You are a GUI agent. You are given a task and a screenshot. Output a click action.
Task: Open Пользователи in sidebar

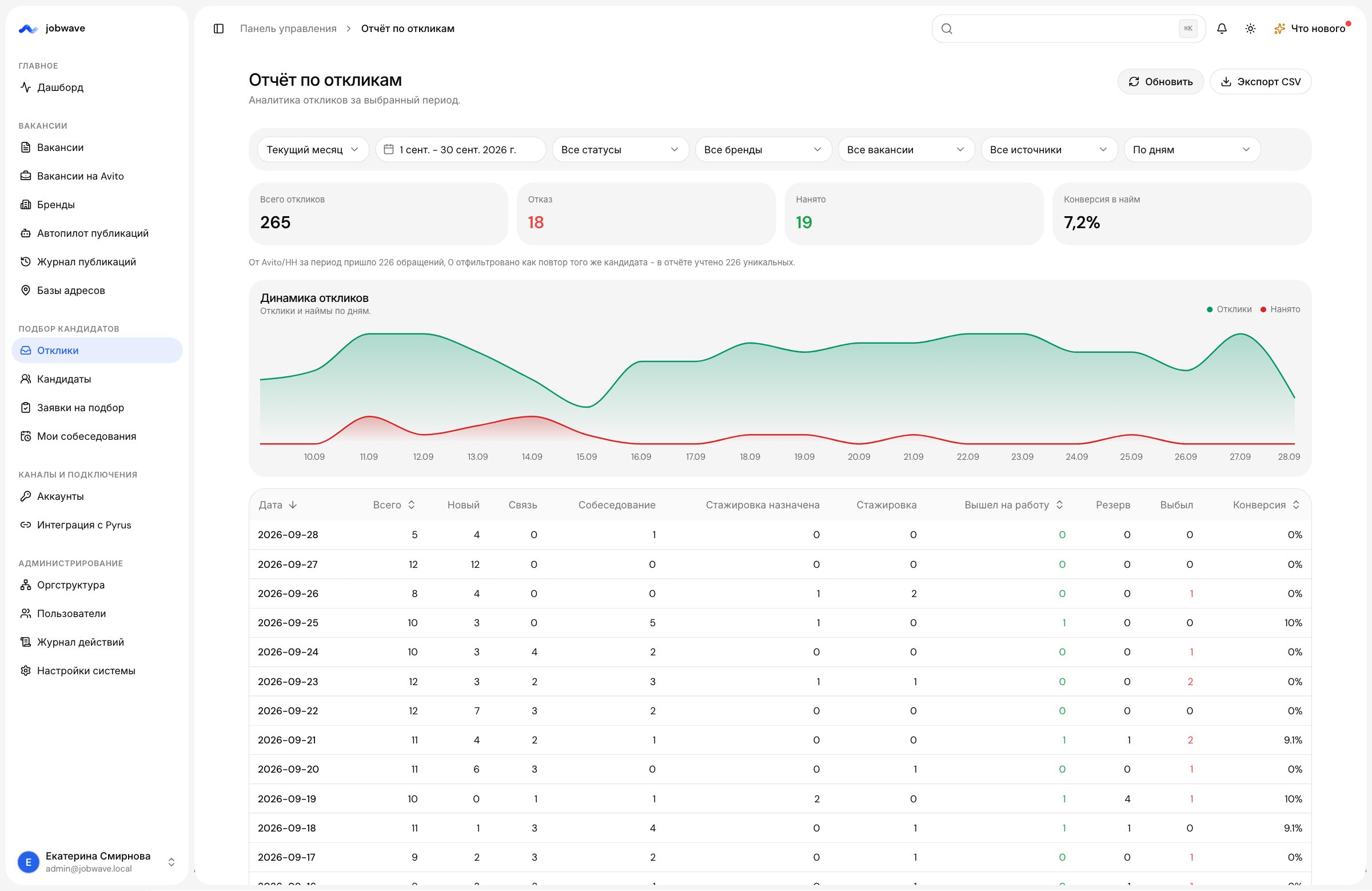(x=97, y=613)
